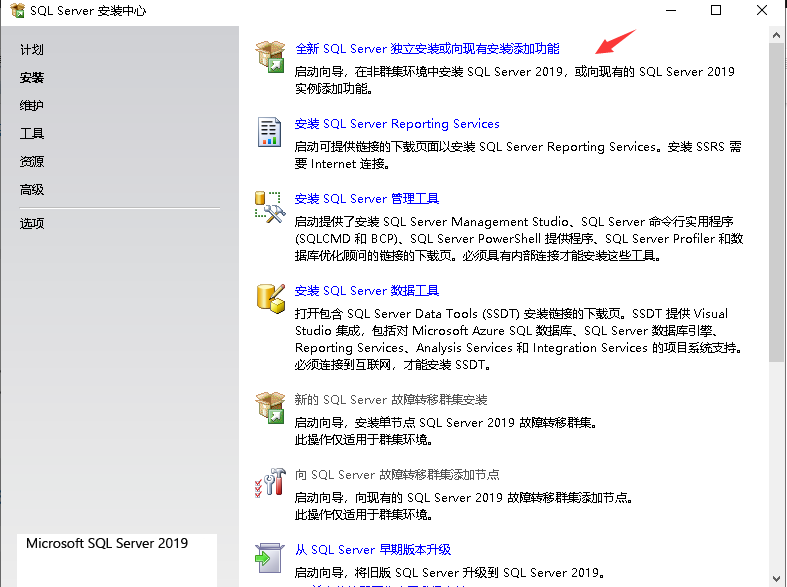Select 安装 in the left navigation
Viewport: 787px width, 587px height.
pyautogui.click(x=32, y=78)
